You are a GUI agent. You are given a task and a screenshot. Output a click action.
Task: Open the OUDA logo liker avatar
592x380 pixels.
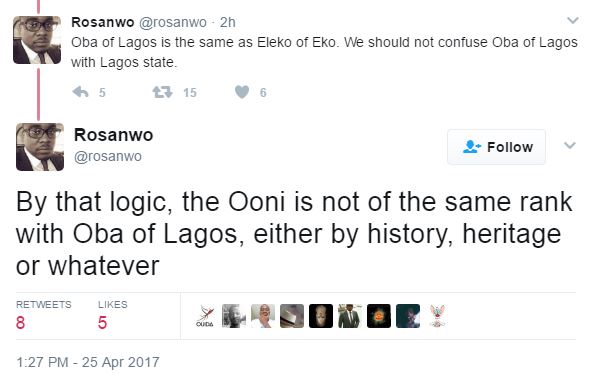(205, 316)
